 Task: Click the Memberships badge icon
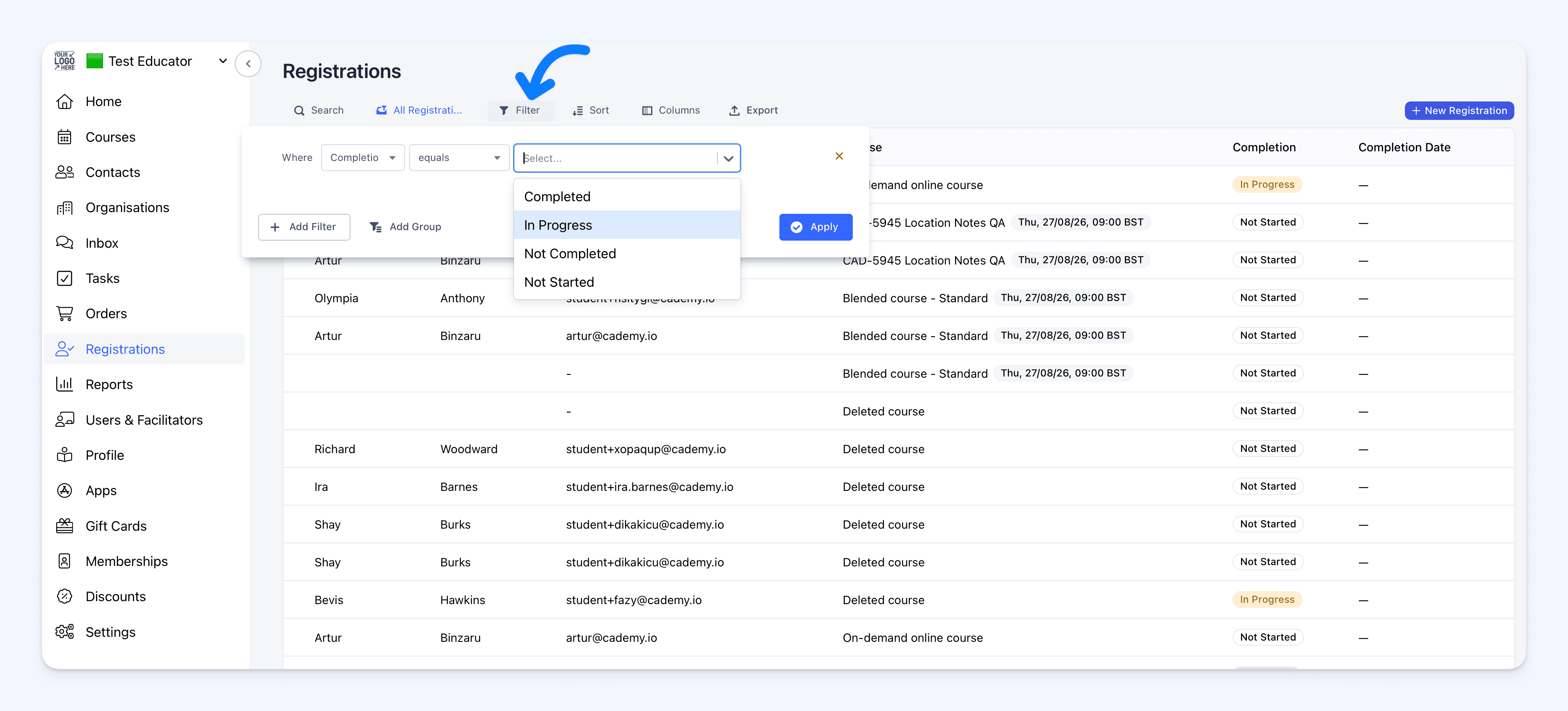[x=65, y=560]
